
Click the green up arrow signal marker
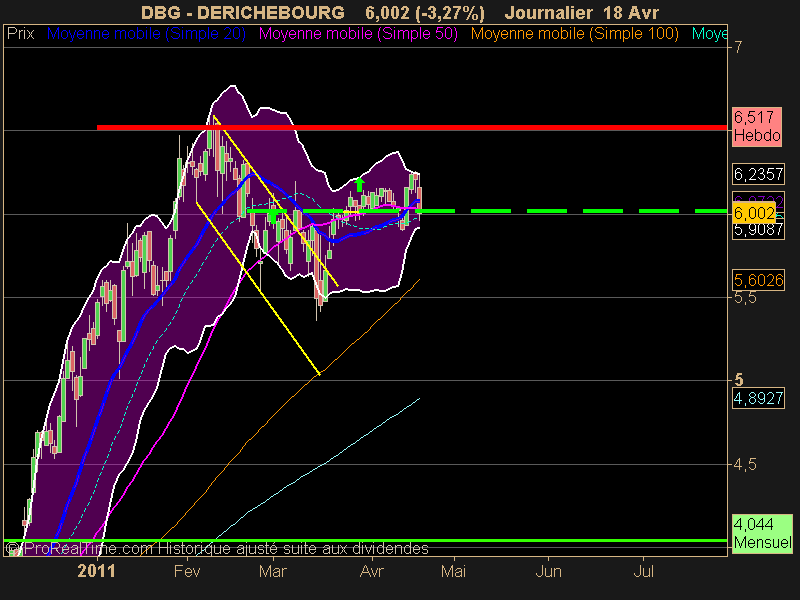pos(360,184)
